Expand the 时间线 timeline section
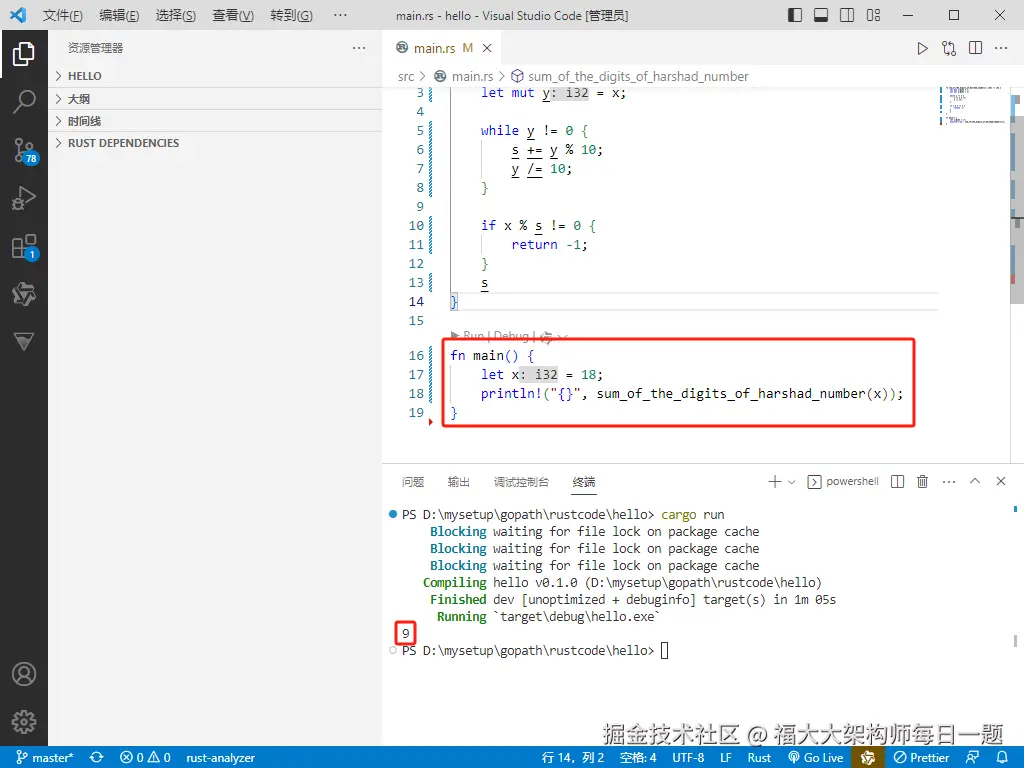The height and width of the screenshot is (768, 1024). point(215,121)
